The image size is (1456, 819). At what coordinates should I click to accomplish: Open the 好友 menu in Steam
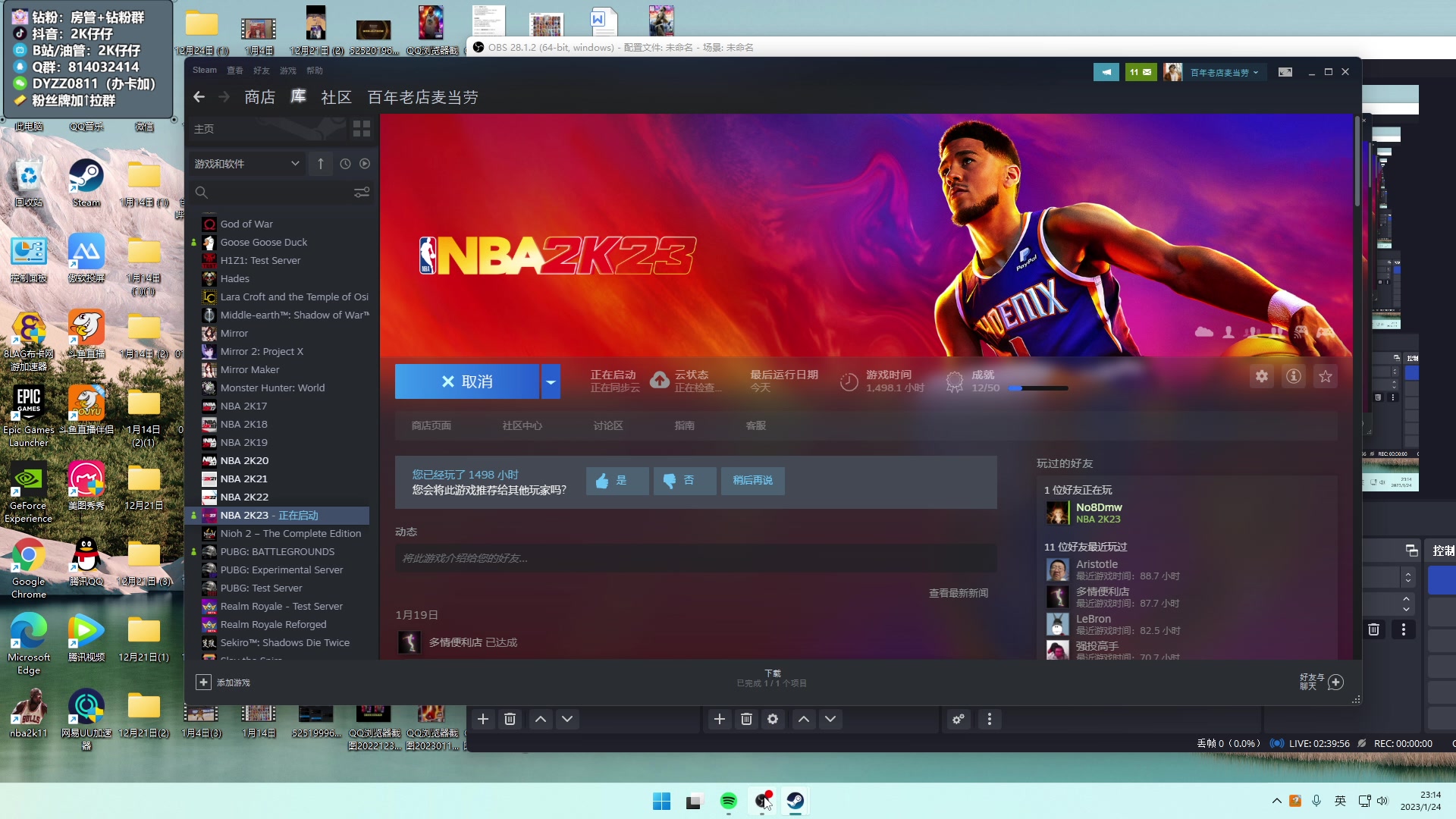(262, 71)
